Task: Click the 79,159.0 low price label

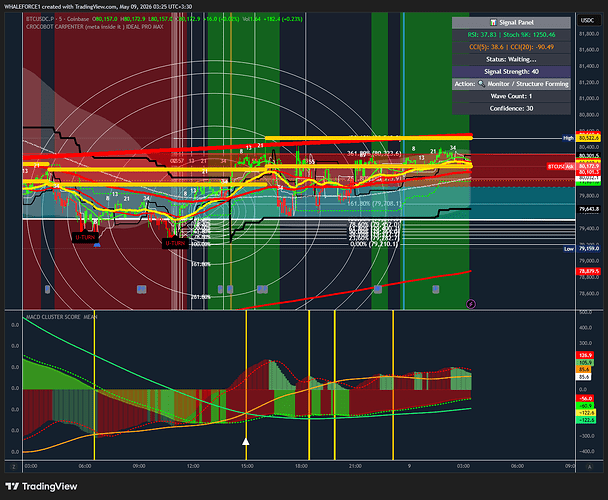Action: coord(589,249)
